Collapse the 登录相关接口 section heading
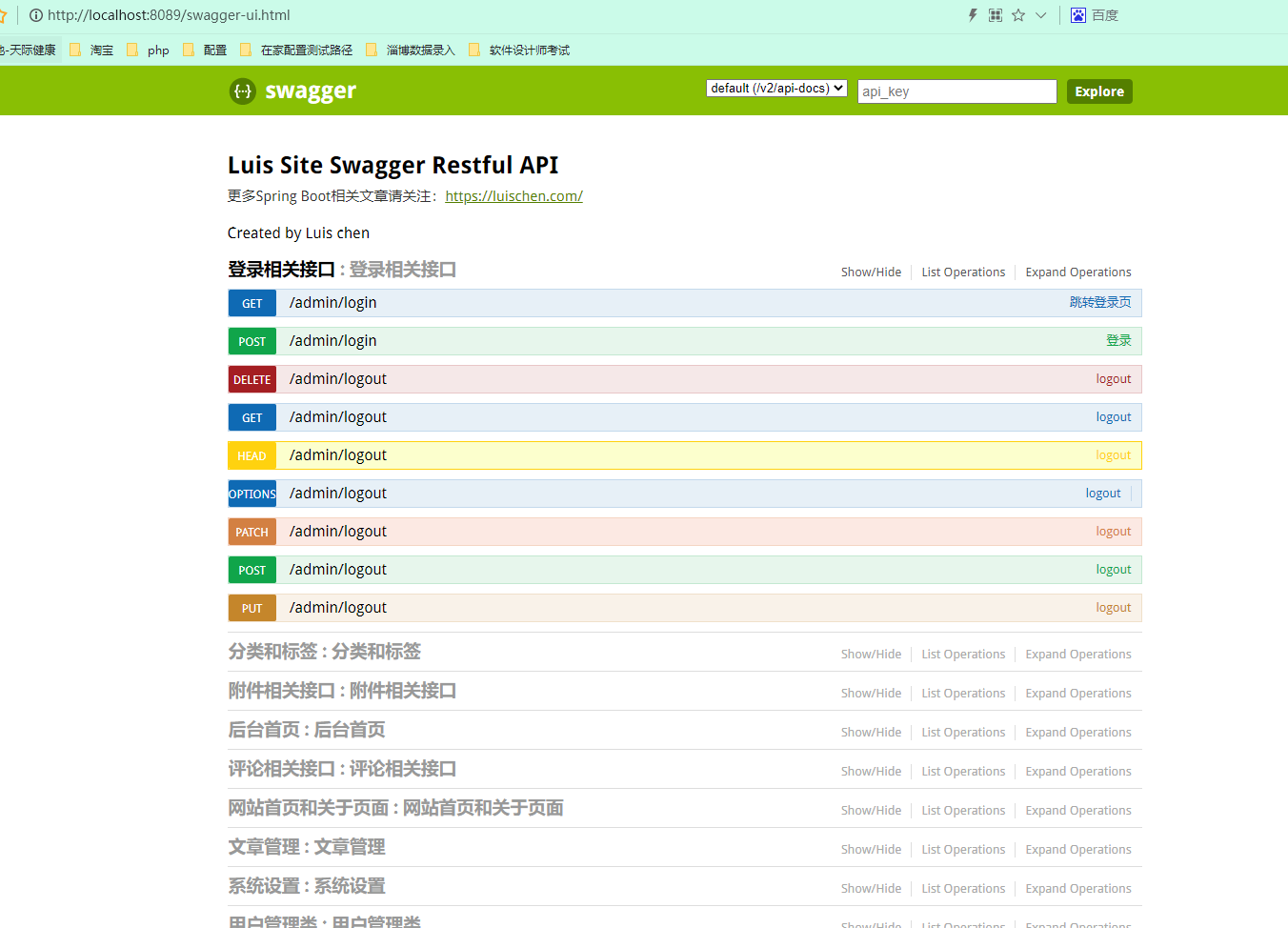Viewport: 1288px width, 928px height. coord(342,270)
